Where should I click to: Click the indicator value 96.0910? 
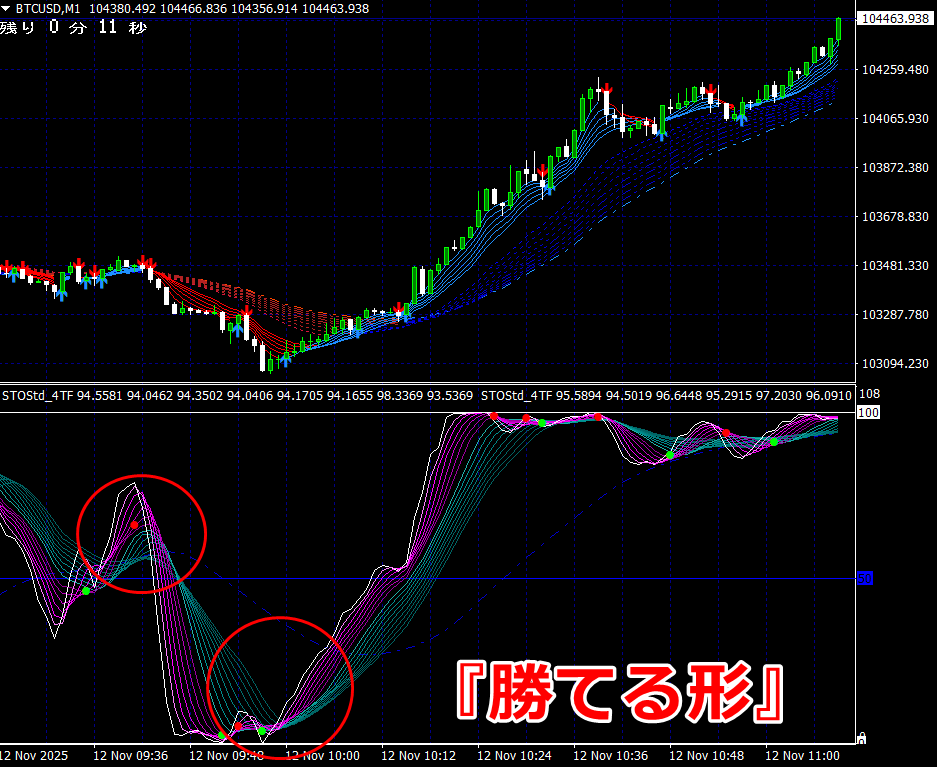[828, 395]
